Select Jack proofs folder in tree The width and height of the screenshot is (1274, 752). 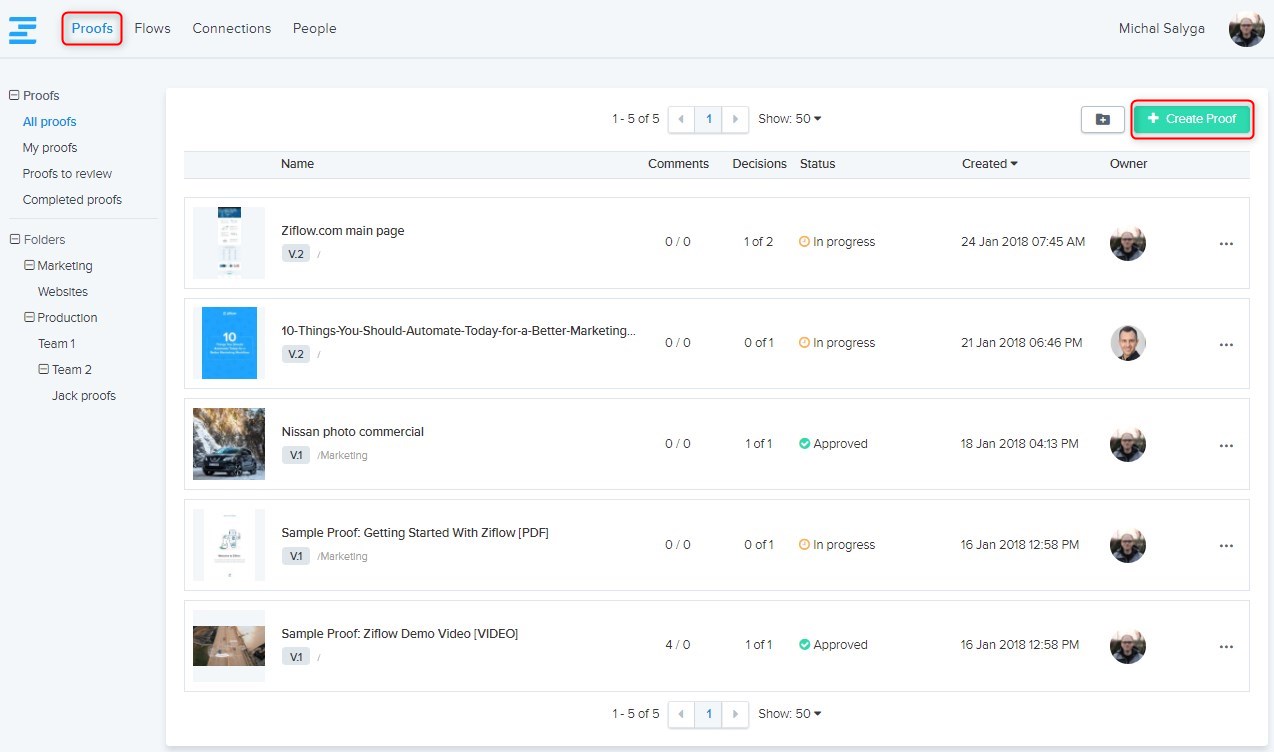84,396
